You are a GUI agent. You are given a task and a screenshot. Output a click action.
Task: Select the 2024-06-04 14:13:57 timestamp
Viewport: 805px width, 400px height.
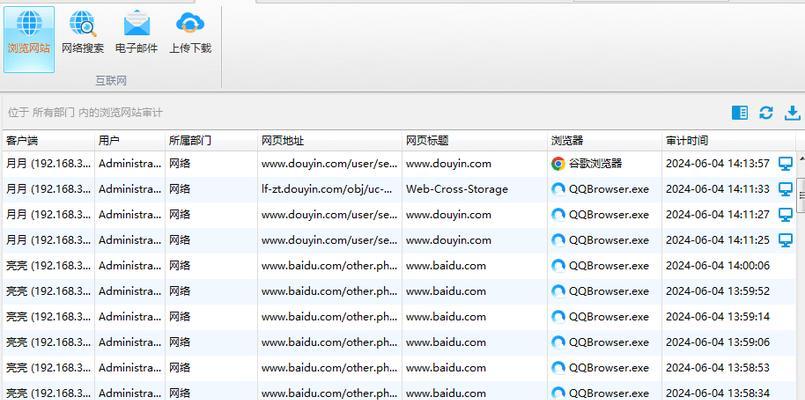(x=718, y=164)
